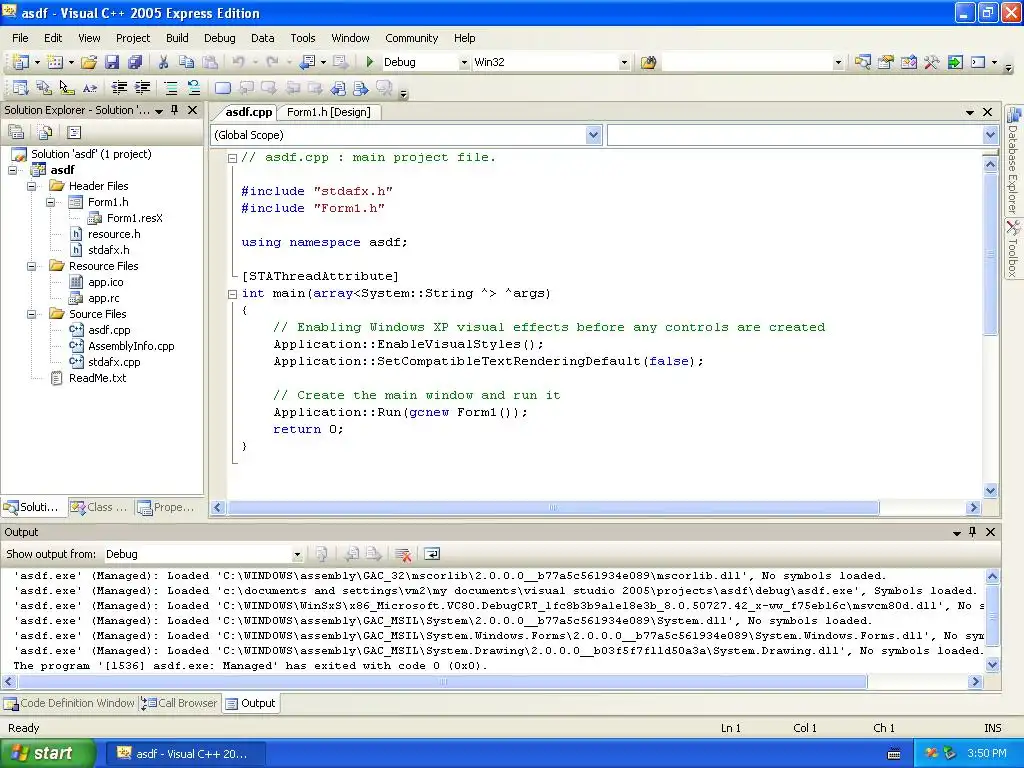Switch to the Call Browser tab
The height and width of the screenshot is (768, 1024).
[180, 703]
